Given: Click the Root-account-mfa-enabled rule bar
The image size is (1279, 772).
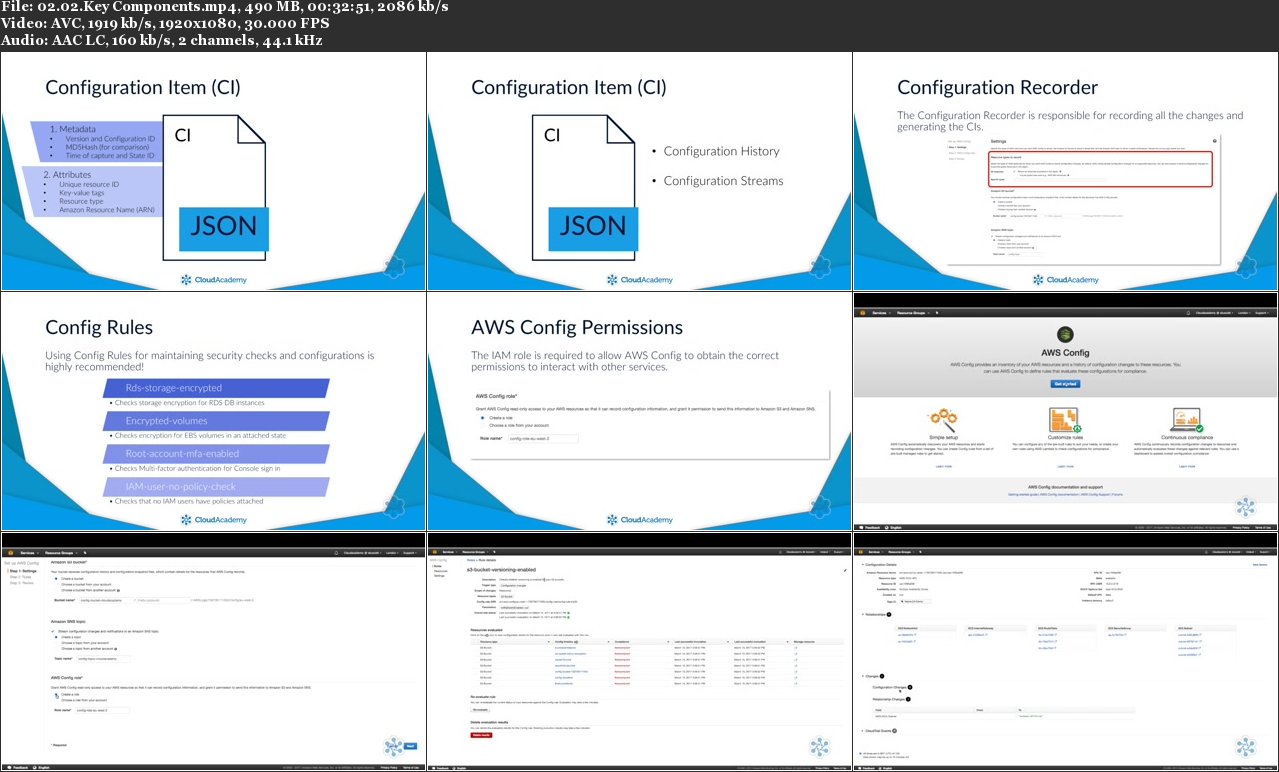Looking at the screenshot, I should tap(215, 454).
